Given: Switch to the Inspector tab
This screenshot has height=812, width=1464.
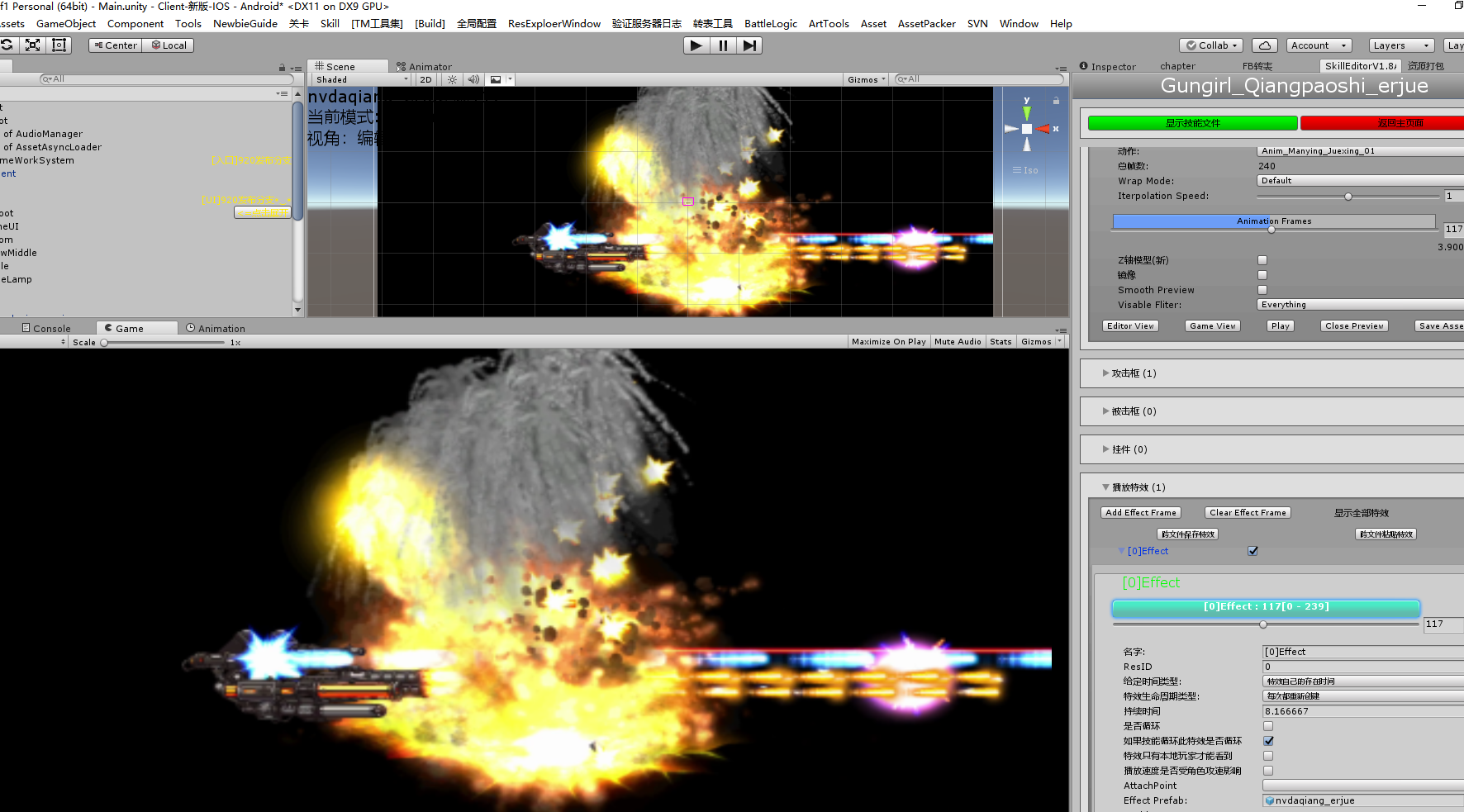Looking at the screenshot, I should pos(1108,66).
